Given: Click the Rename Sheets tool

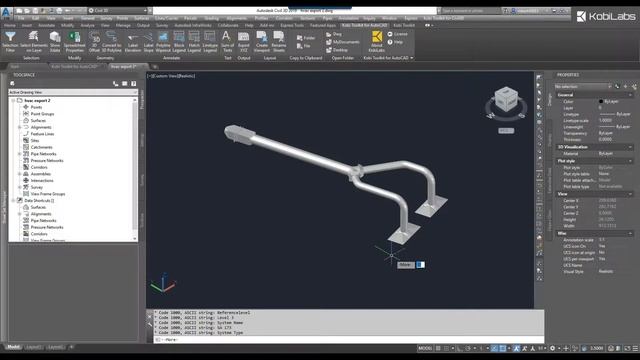Looking at the screenshot, I should pyautogui.click(x=279, y=42).
